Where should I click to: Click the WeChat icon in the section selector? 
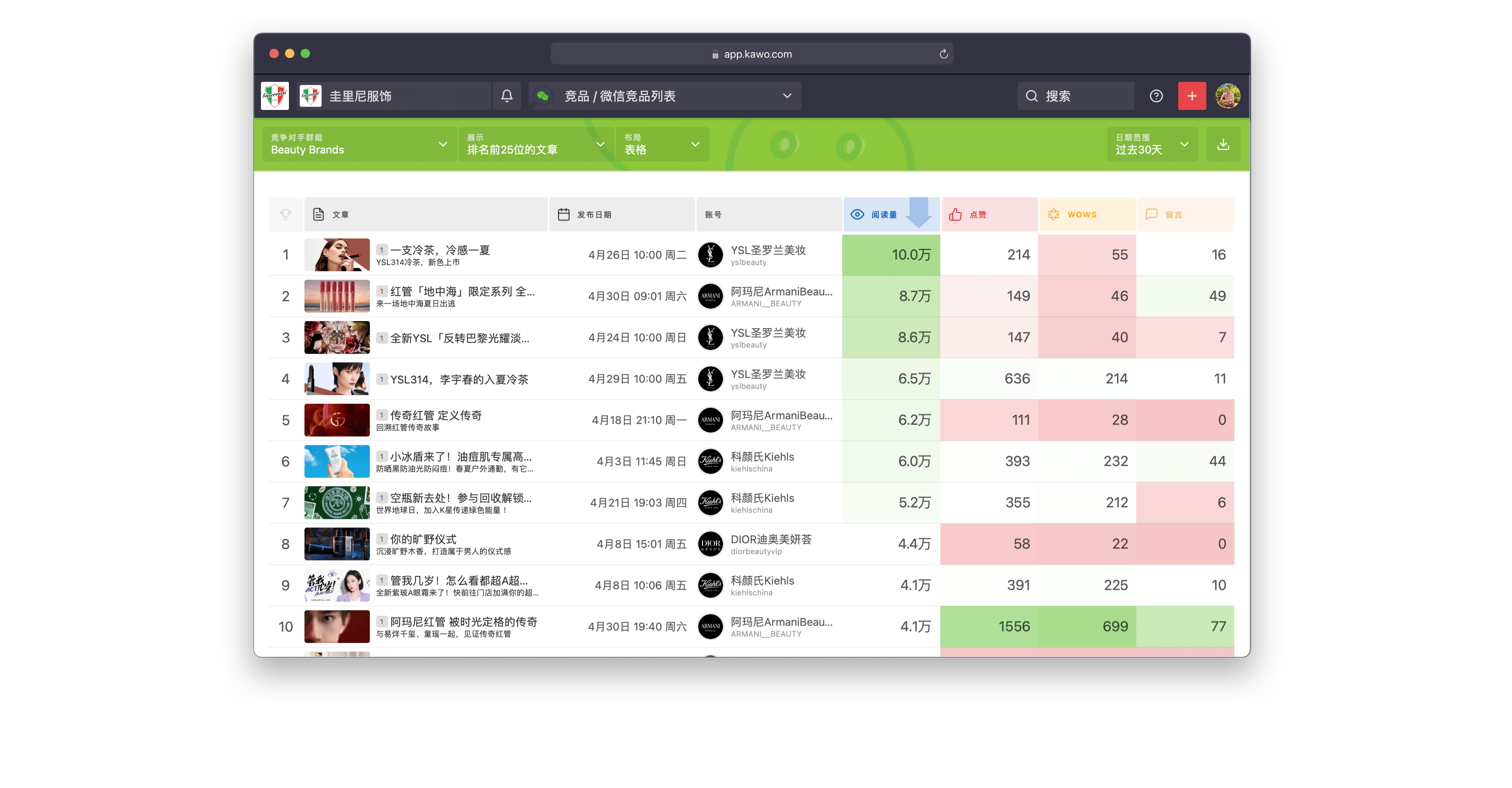click(542, 96)
